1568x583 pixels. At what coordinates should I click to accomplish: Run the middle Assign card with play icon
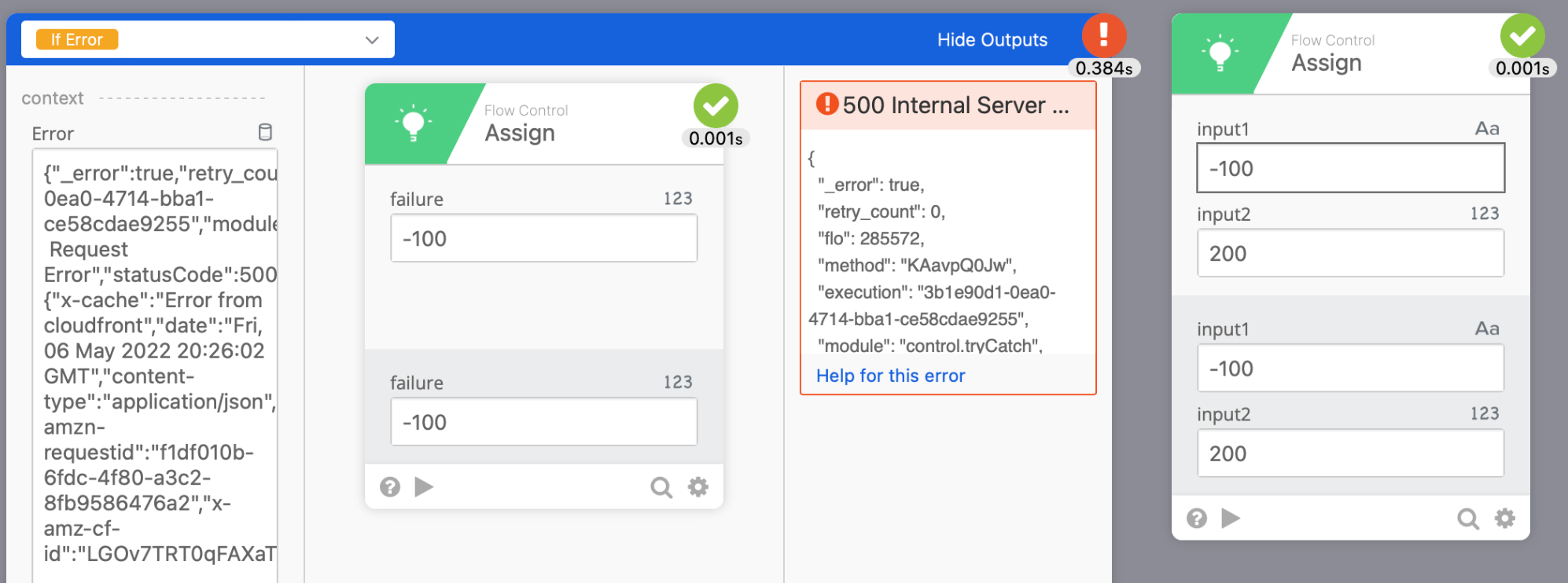tap(424, 487)
